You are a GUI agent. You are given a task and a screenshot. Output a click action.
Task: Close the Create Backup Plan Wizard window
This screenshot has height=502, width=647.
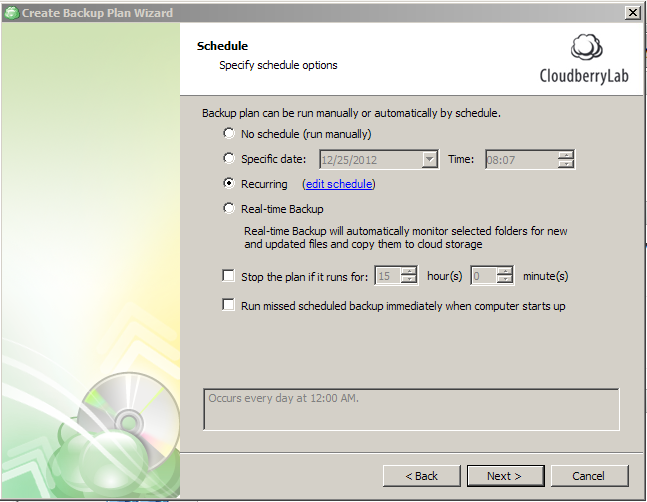click(632, 12)
